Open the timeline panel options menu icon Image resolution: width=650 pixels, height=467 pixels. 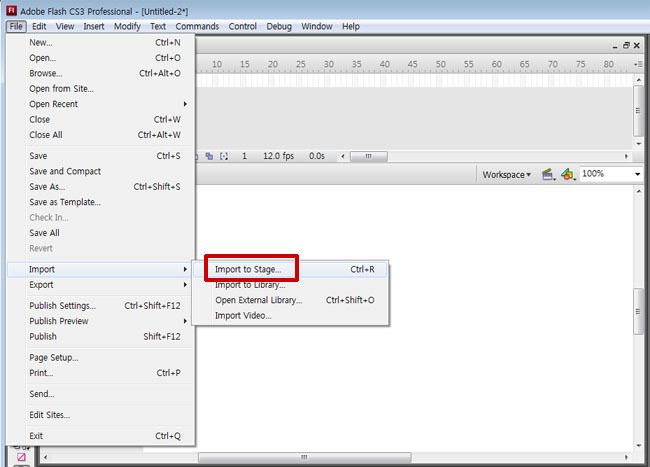(638, 64)
